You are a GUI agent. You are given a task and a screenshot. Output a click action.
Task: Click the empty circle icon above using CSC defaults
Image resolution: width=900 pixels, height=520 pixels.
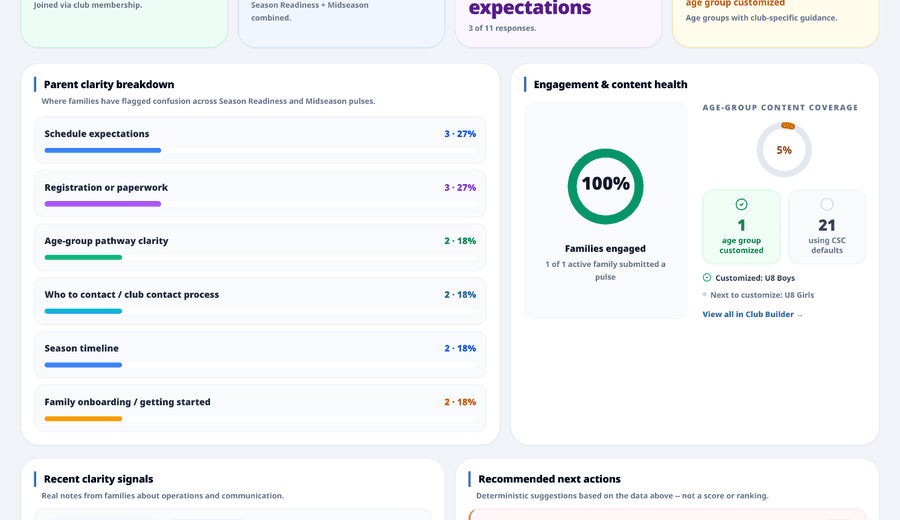[827, 204]
